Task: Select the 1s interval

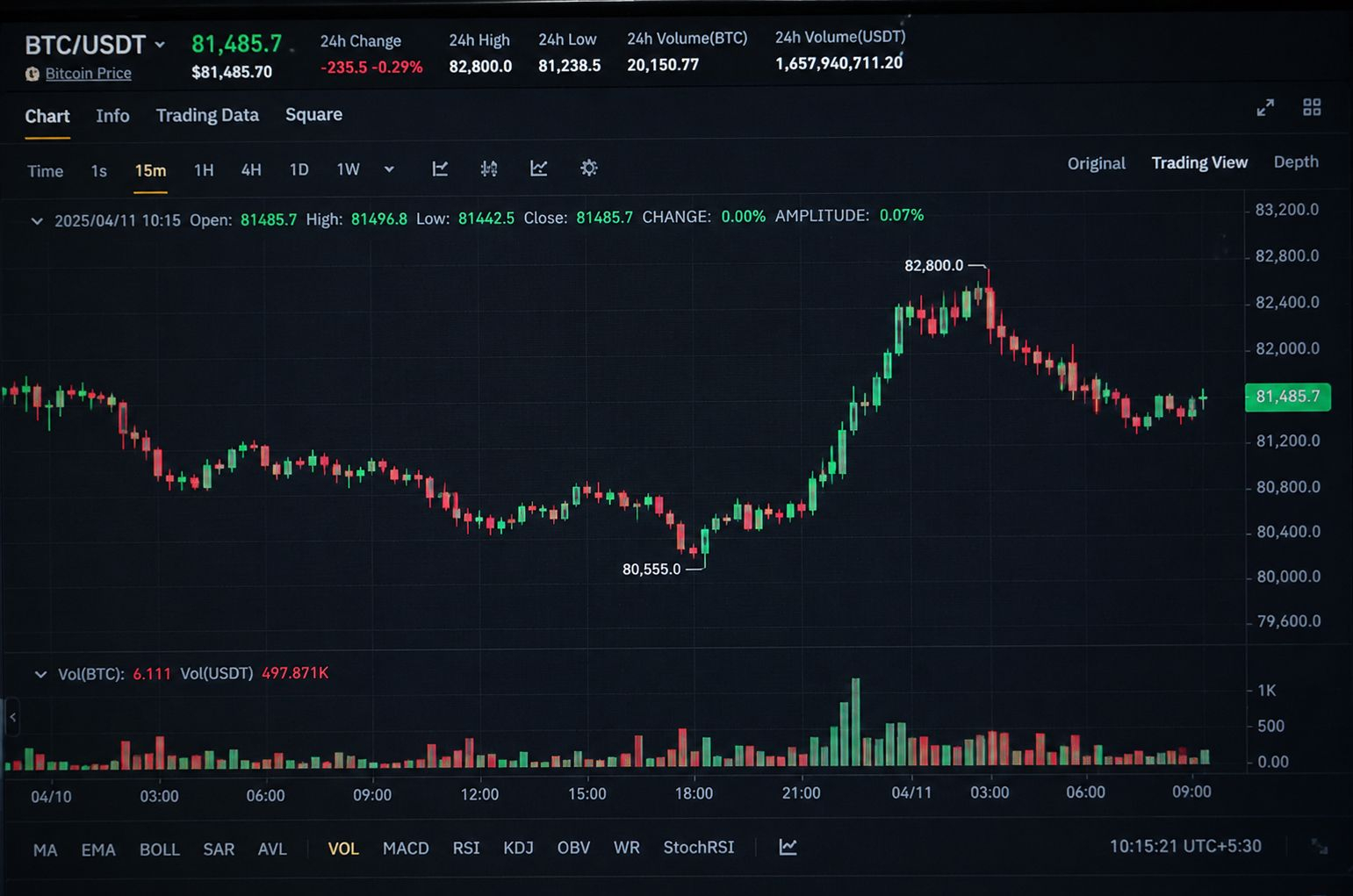Action: 99,171
